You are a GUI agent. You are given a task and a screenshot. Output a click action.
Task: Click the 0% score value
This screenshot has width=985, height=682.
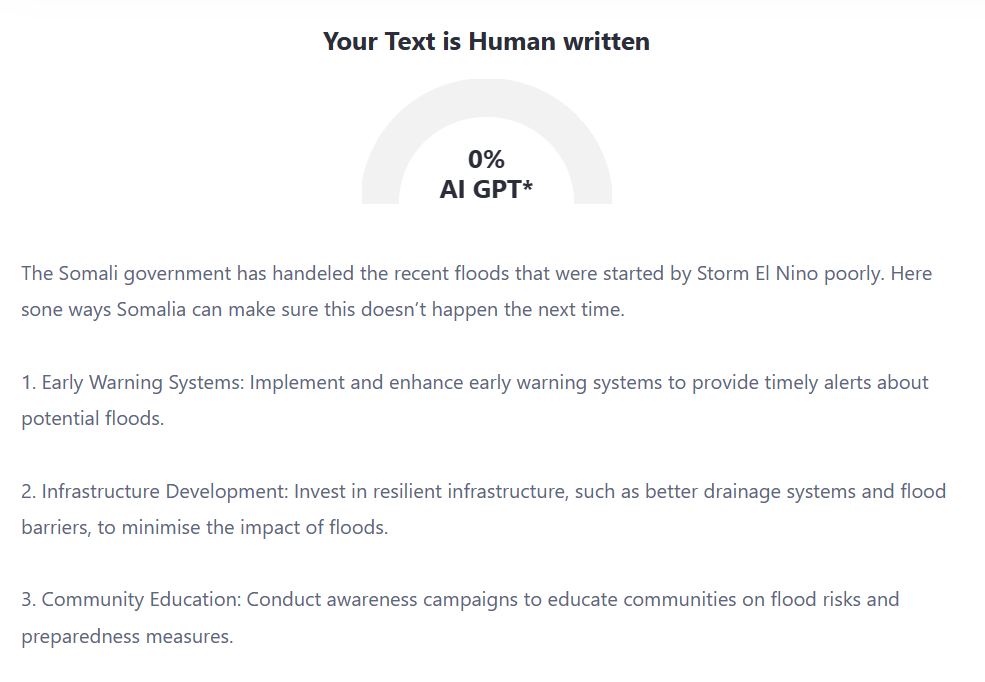click(x=486, y=160)
